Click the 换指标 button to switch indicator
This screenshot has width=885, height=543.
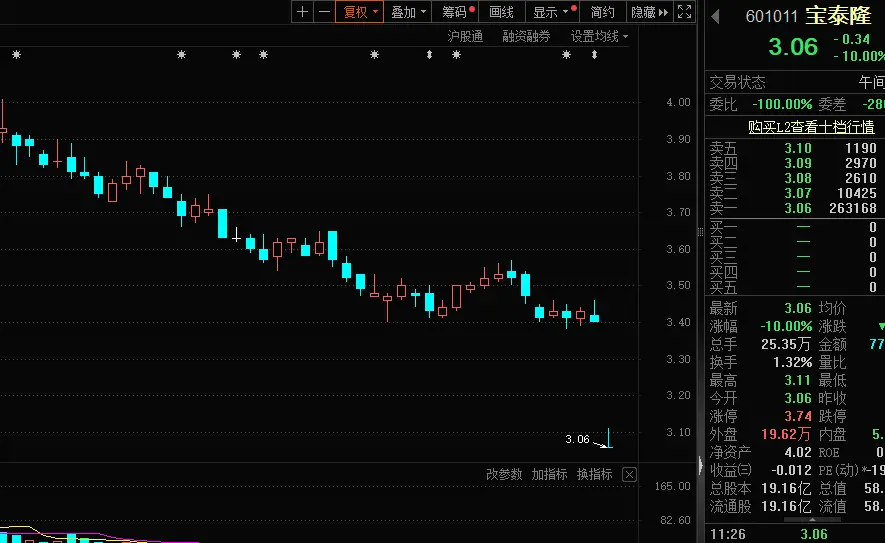click(594, 474)
